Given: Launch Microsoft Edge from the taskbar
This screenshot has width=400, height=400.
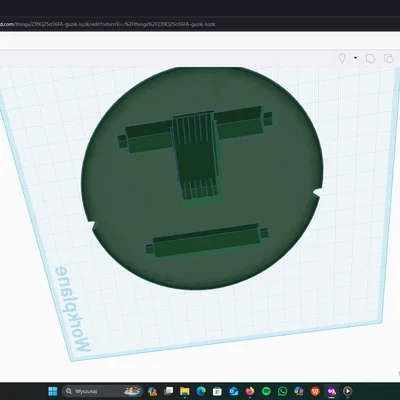Looking at the screenshot, I should coord(201,391).
